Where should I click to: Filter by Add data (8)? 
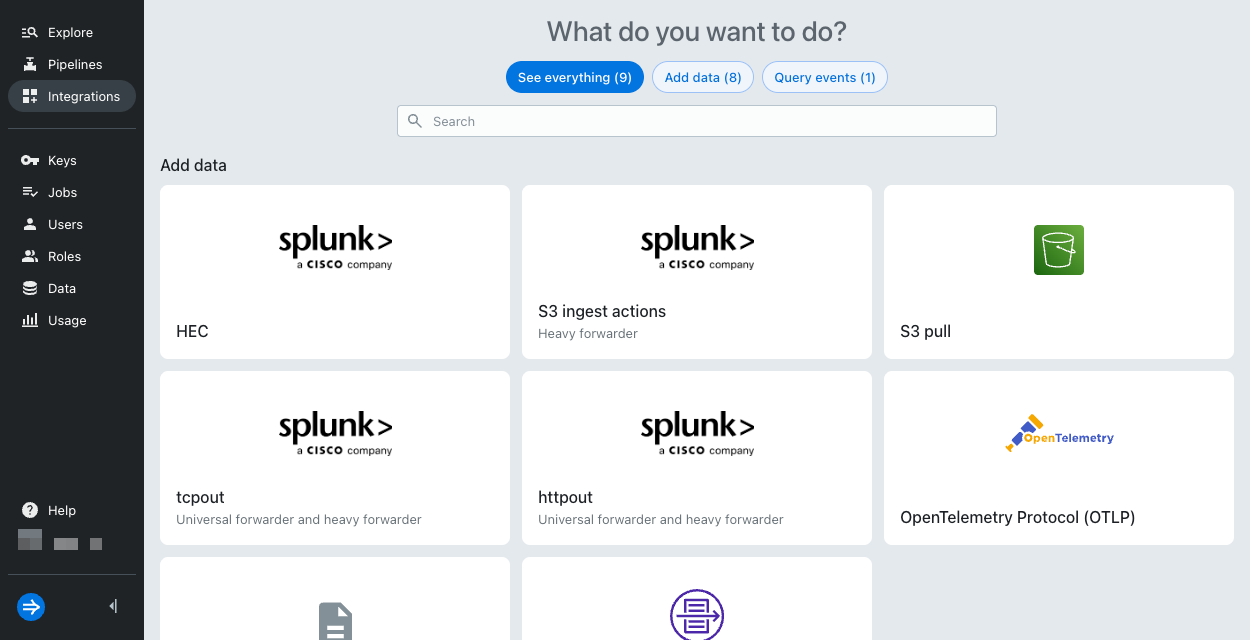(x=703, y=77)
